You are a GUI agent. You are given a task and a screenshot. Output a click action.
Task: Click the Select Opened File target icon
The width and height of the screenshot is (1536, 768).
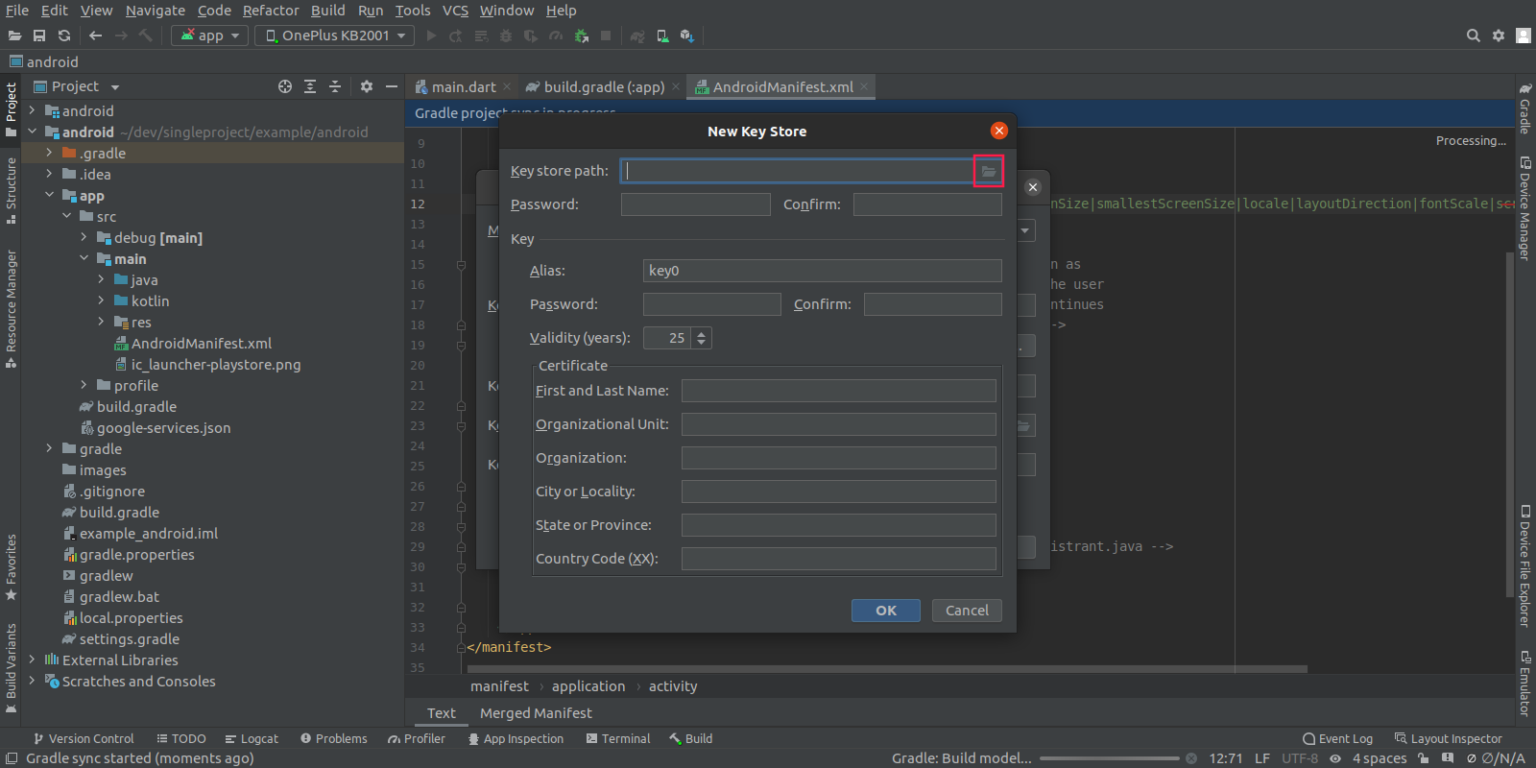pos(285,87)
